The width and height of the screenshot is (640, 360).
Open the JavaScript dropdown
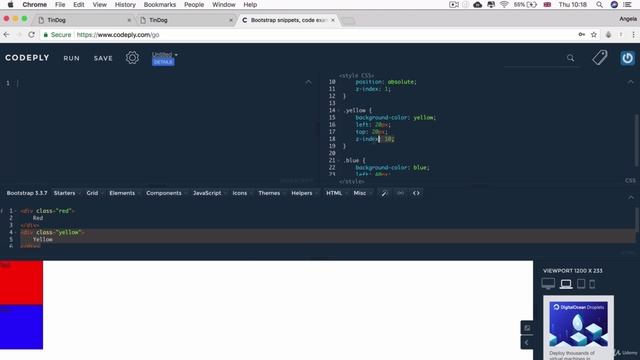coord(209,193)
